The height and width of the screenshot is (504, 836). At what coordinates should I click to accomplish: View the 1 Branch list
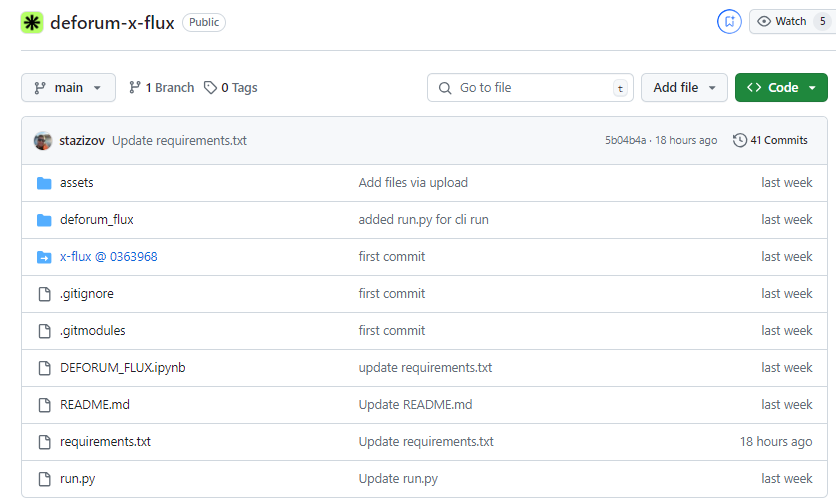[x=161, y=88]
